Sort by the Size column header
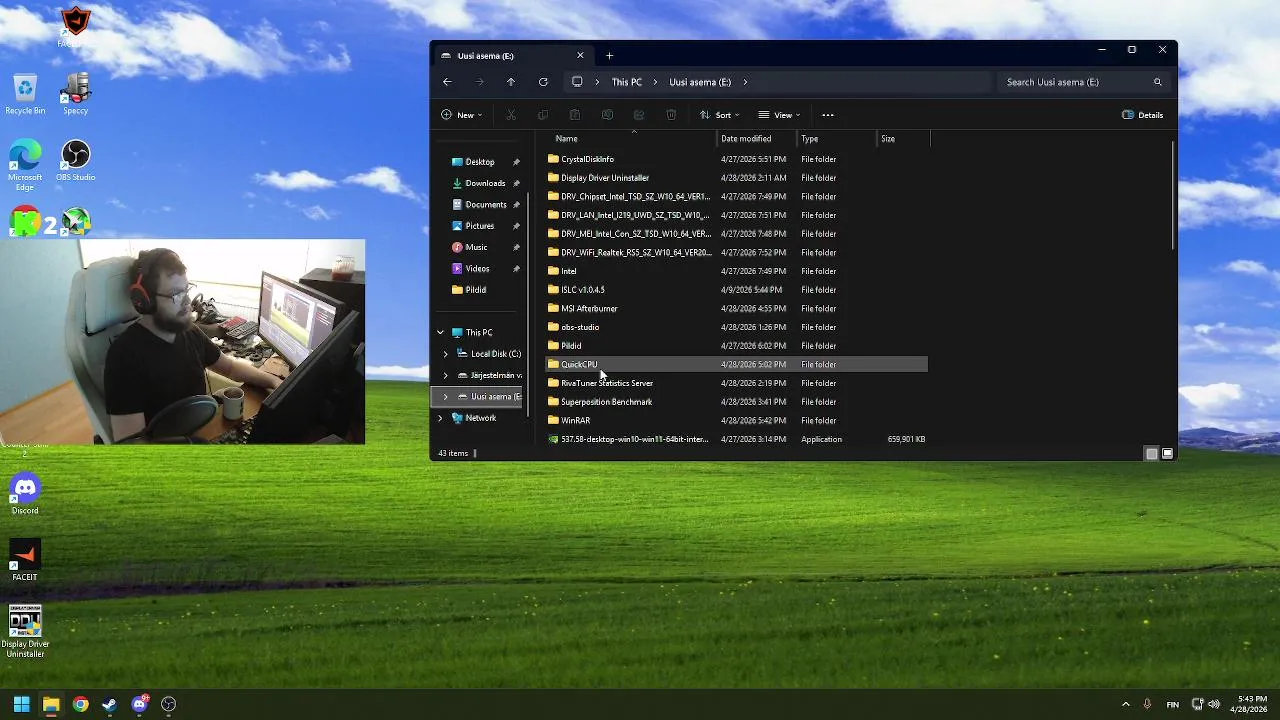Image resolution: width=1280 pixels, height=720 pixels. click(903, 139)
